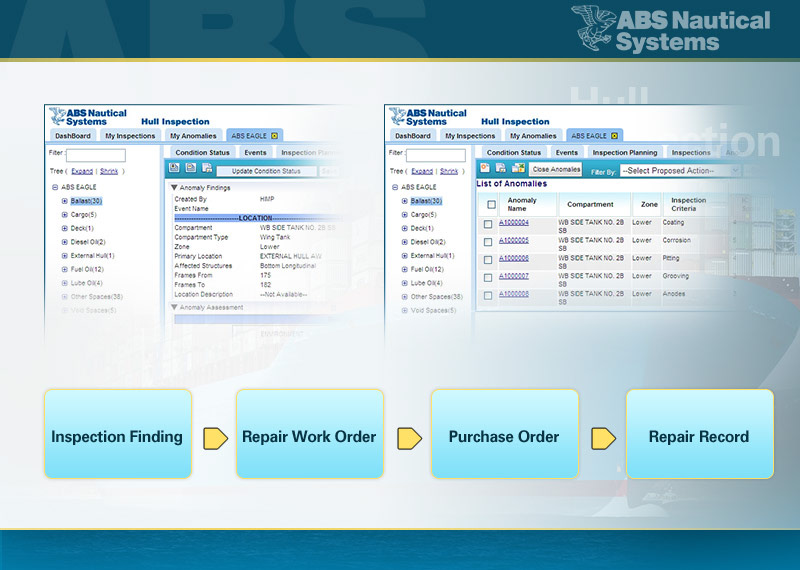The height and width of the screenshot is (570, 800).
Task: Open the DashBoard tab in the Anomaly Findings window
Action: [72, 136]
